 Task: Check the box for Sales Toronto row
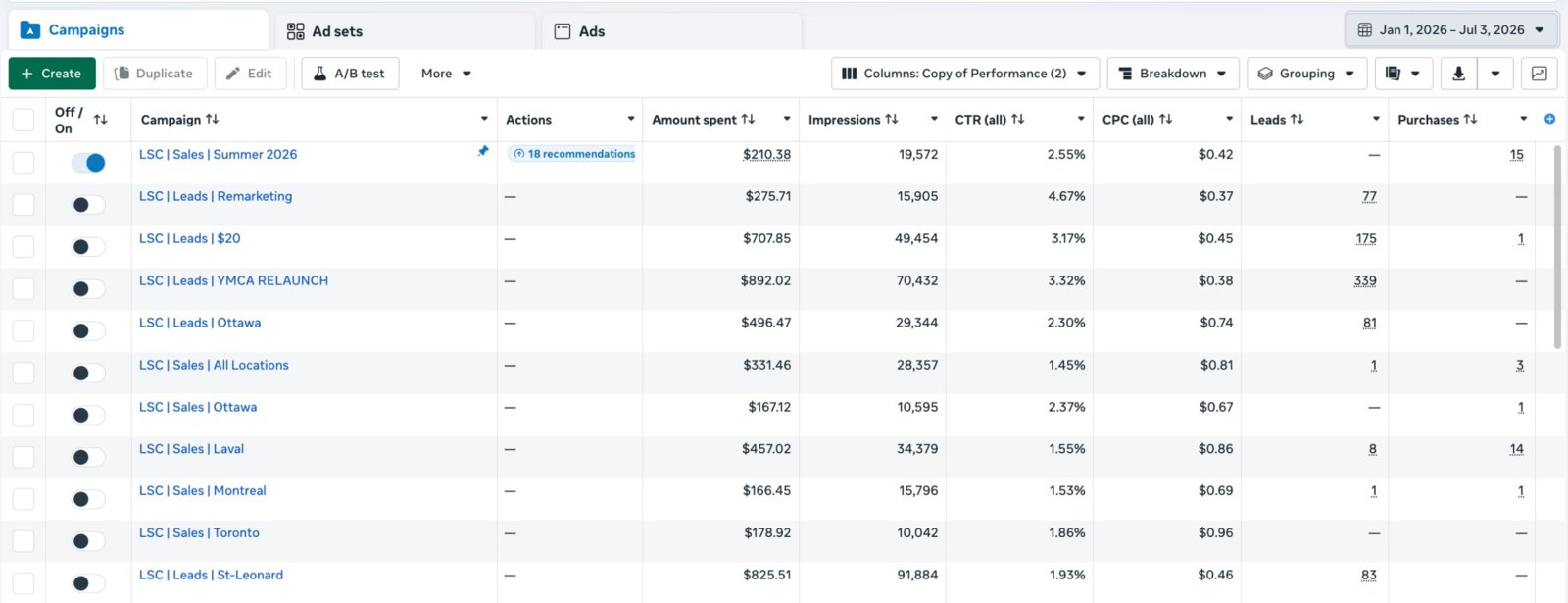click(x=23, y=541)
